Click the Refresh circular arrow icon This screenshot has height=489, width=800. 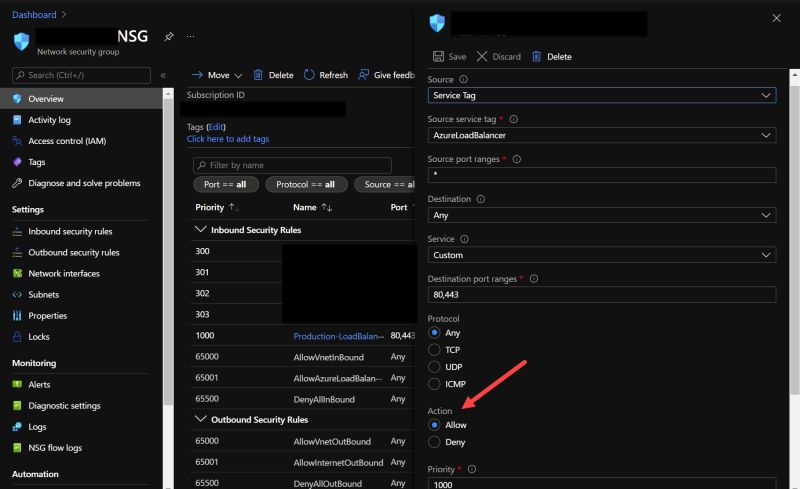pos(309,75)
